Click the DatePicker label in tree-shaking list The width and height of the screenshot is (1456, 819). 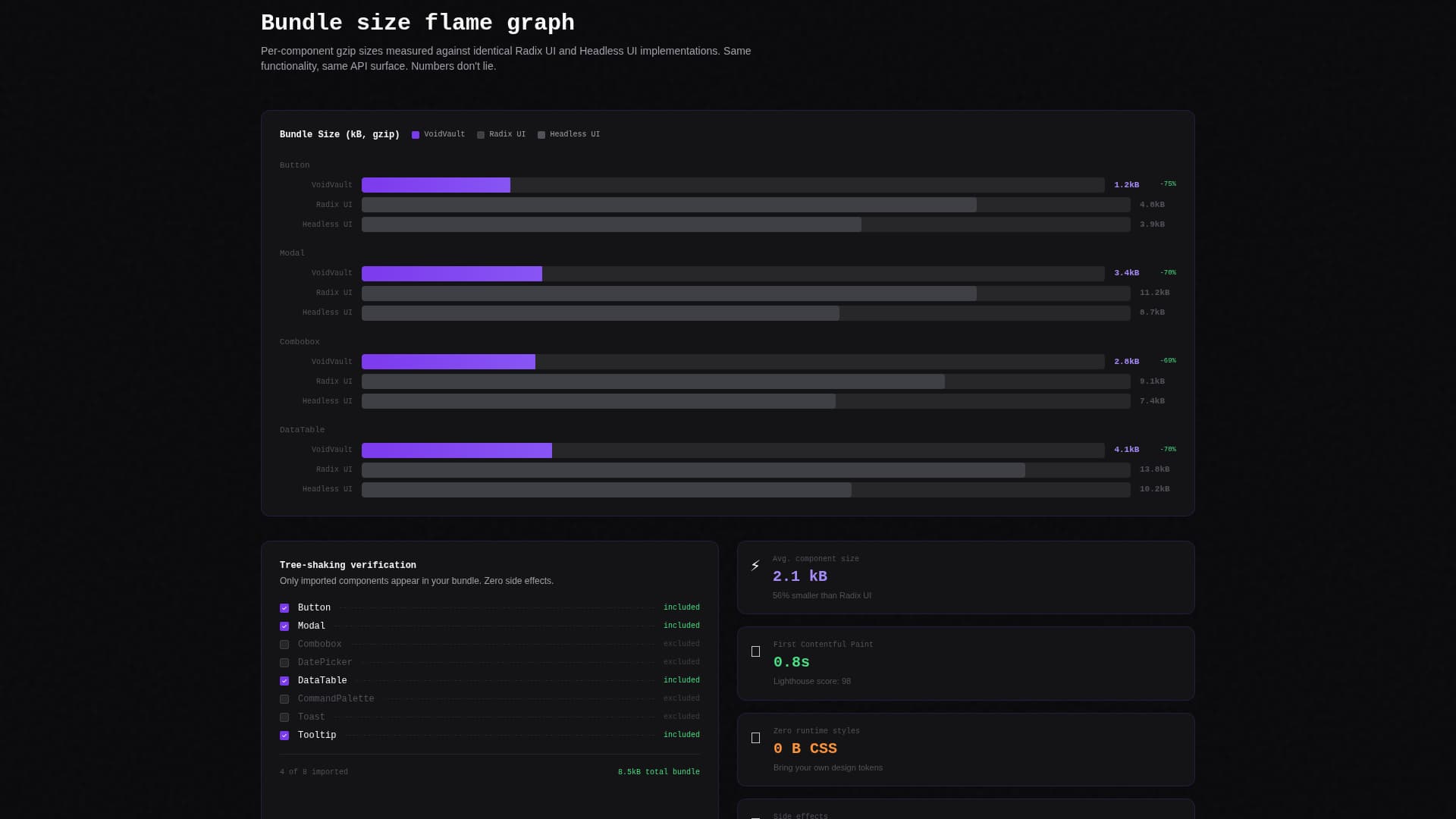pyautogui.click(x=325, y=663)
